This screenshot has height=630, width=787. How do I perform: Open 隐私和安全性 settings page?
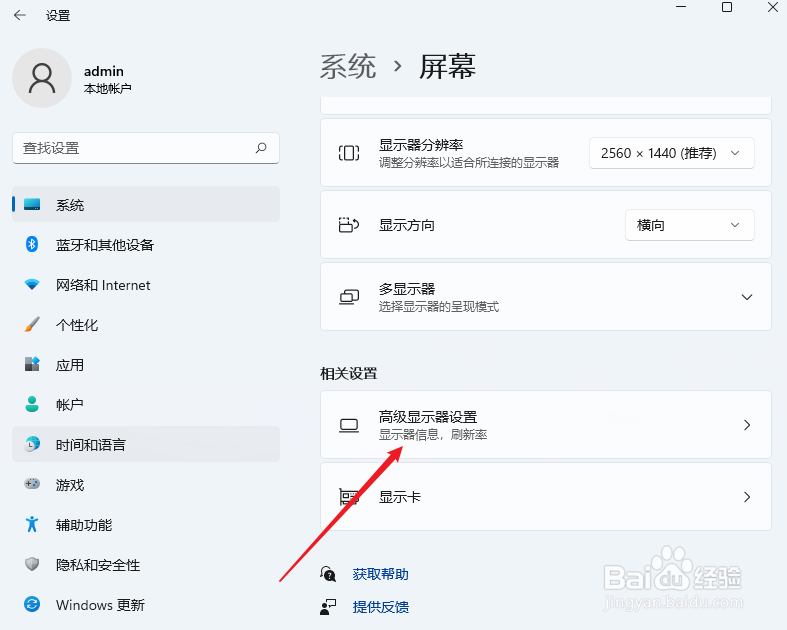coord(146,565)
